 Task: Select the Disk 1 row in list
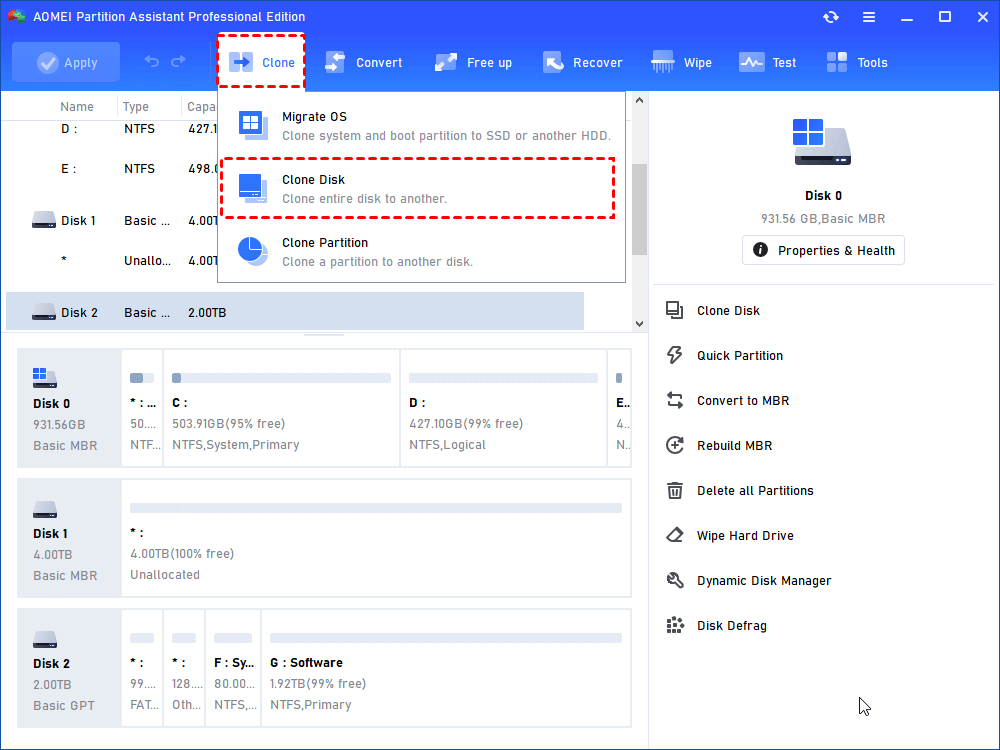coord(112,221)
